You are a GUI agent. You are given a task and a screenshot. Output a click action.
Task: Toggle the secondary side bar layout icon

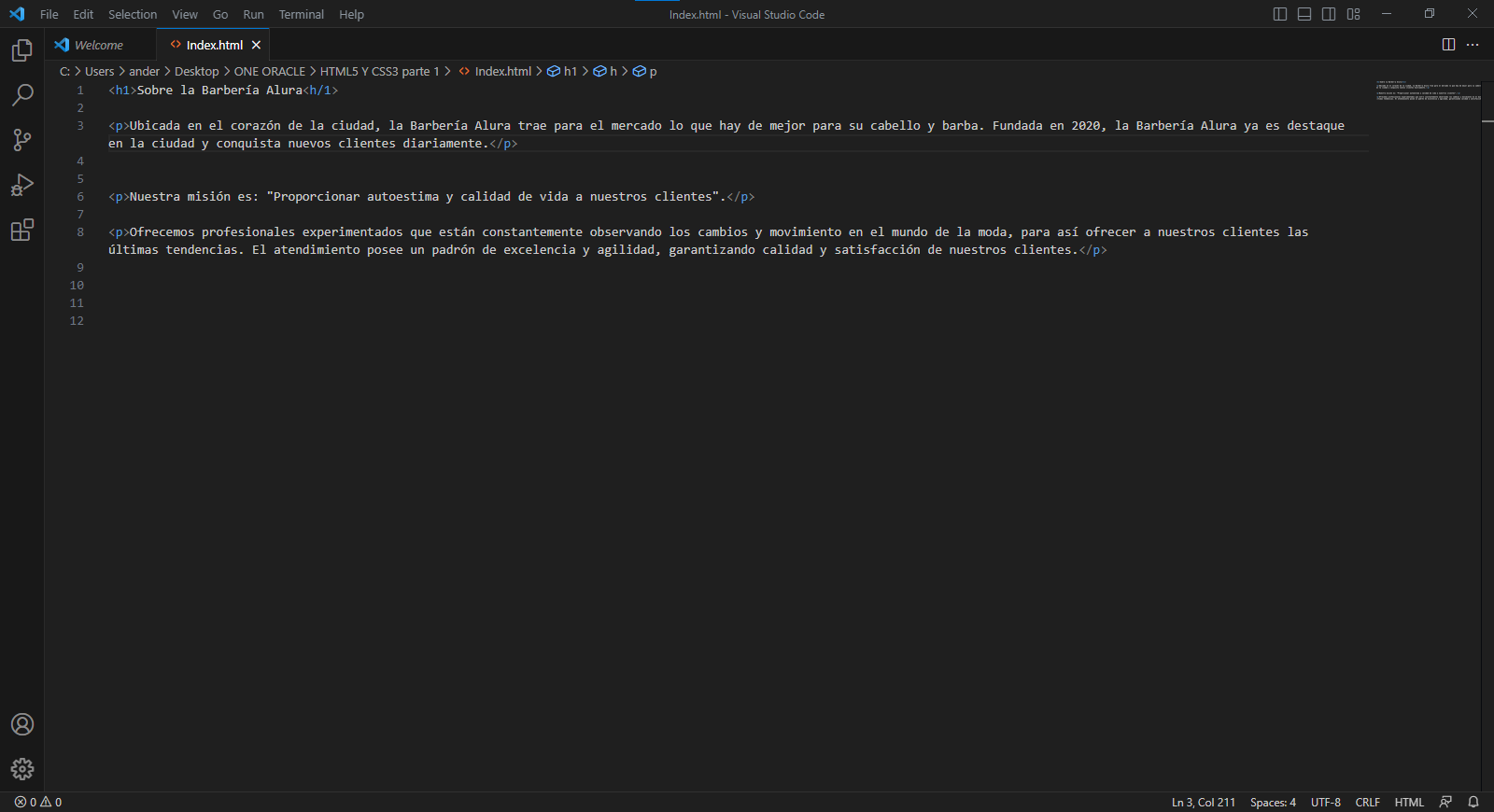click(x=1329, y=14)
